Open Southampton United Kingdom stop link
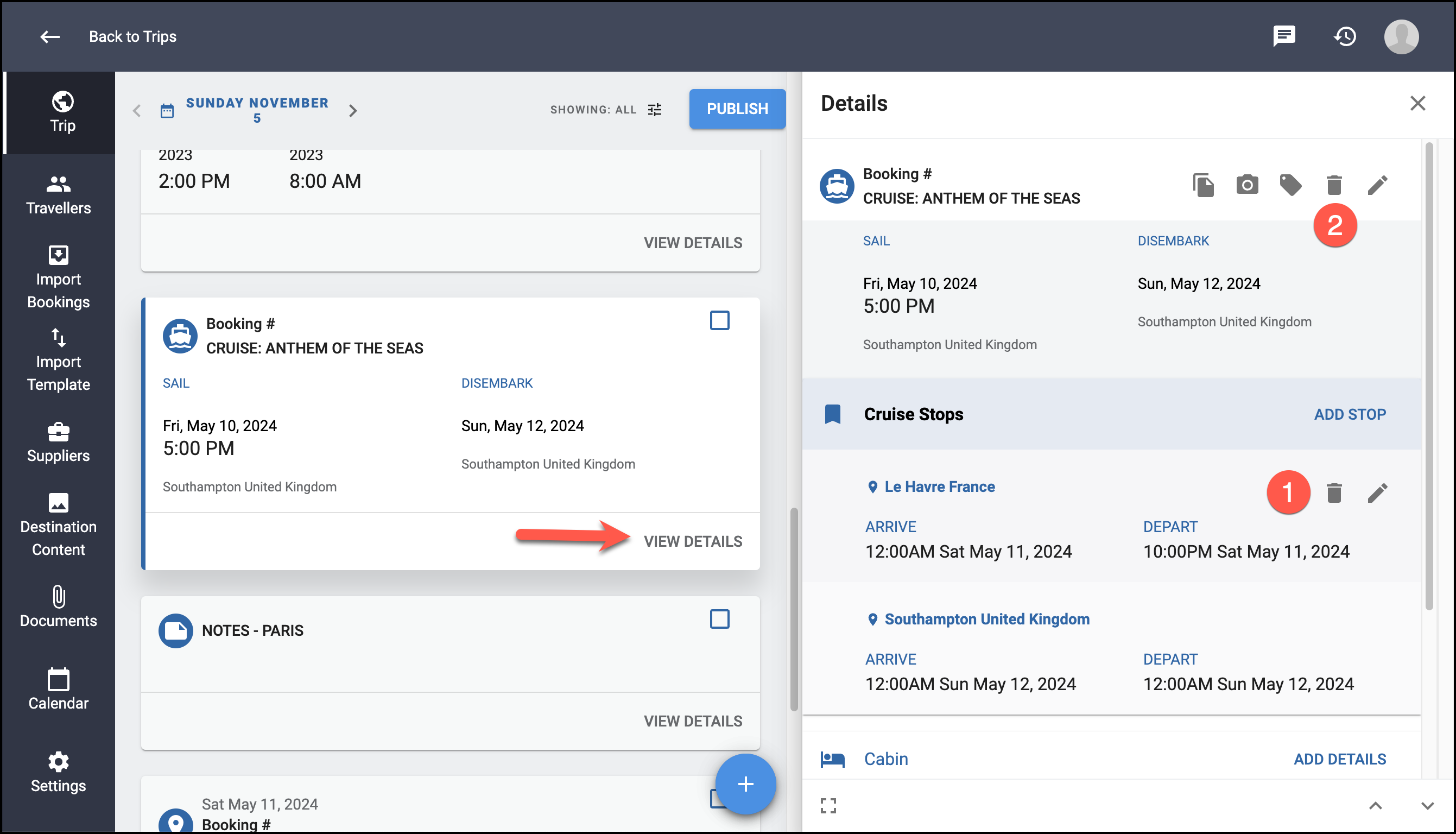 986,619
